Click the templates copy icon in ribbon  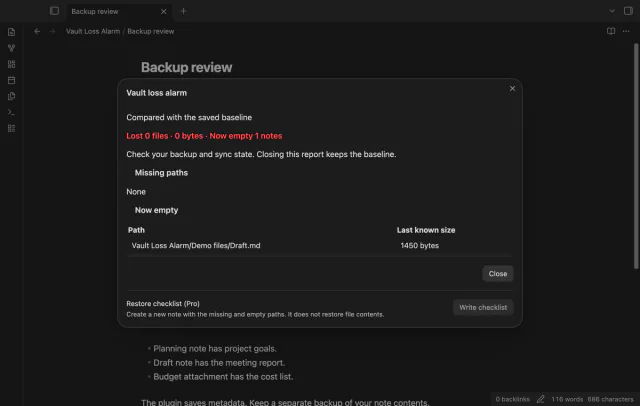11,96
